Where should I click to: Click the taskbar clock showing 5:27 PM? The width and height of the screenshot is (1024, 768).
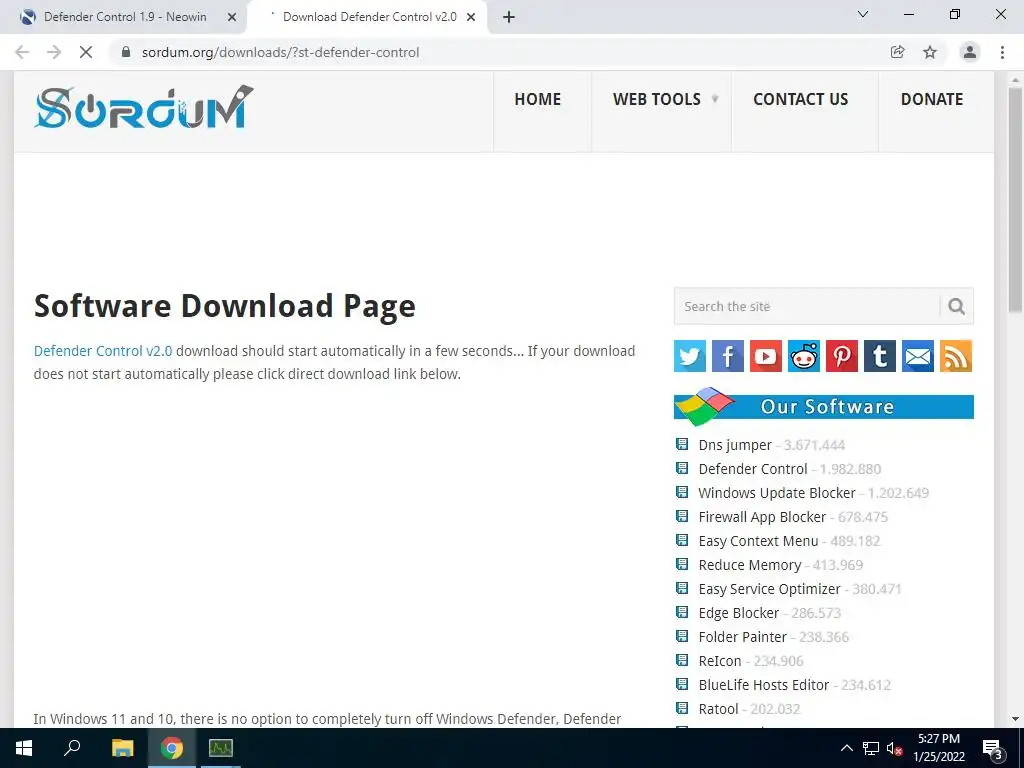(939, 748)
